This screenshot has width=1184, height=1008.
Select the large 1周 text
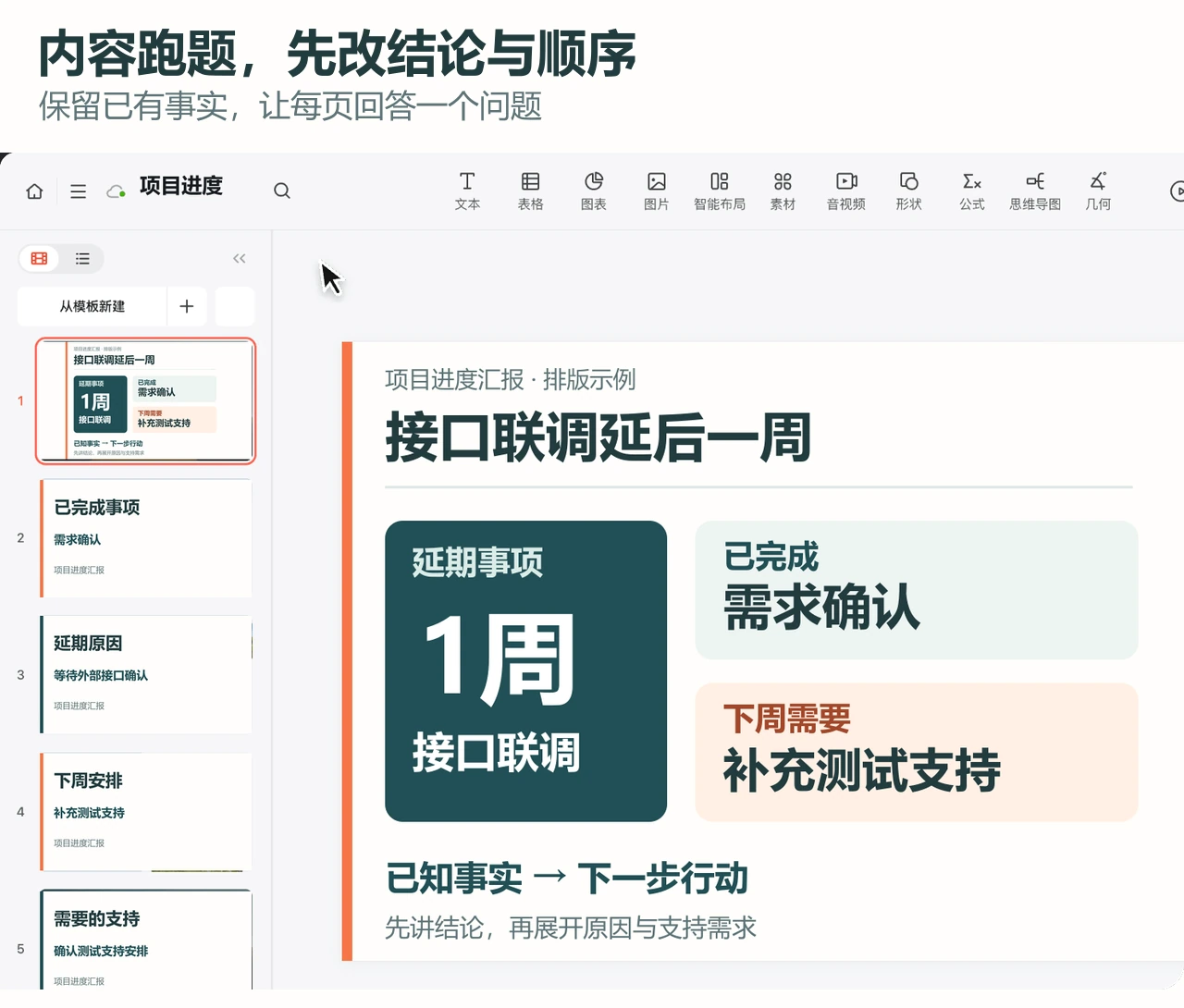click(500, 658)
